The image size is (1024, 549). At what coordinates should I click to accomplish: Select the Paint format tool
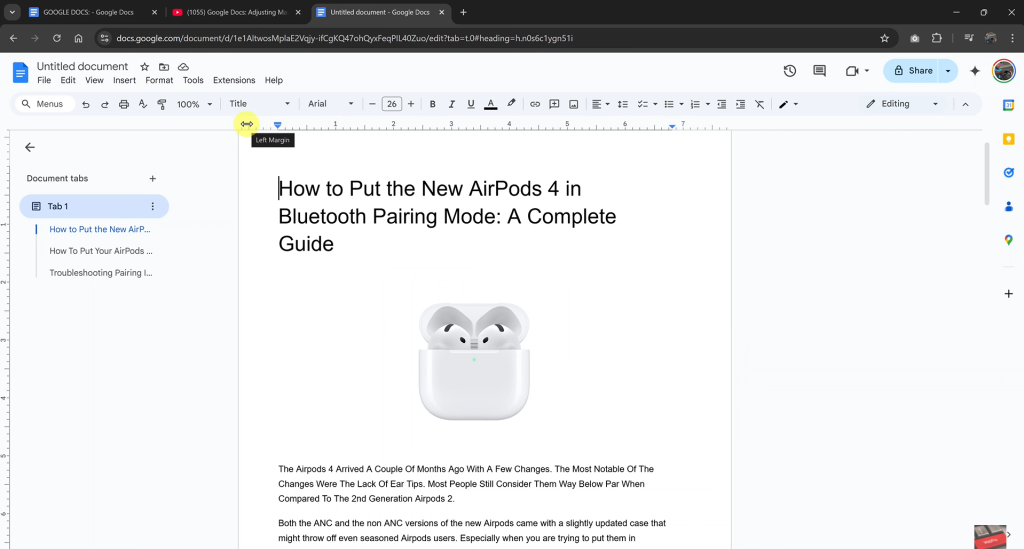click(x=162, y=104)
